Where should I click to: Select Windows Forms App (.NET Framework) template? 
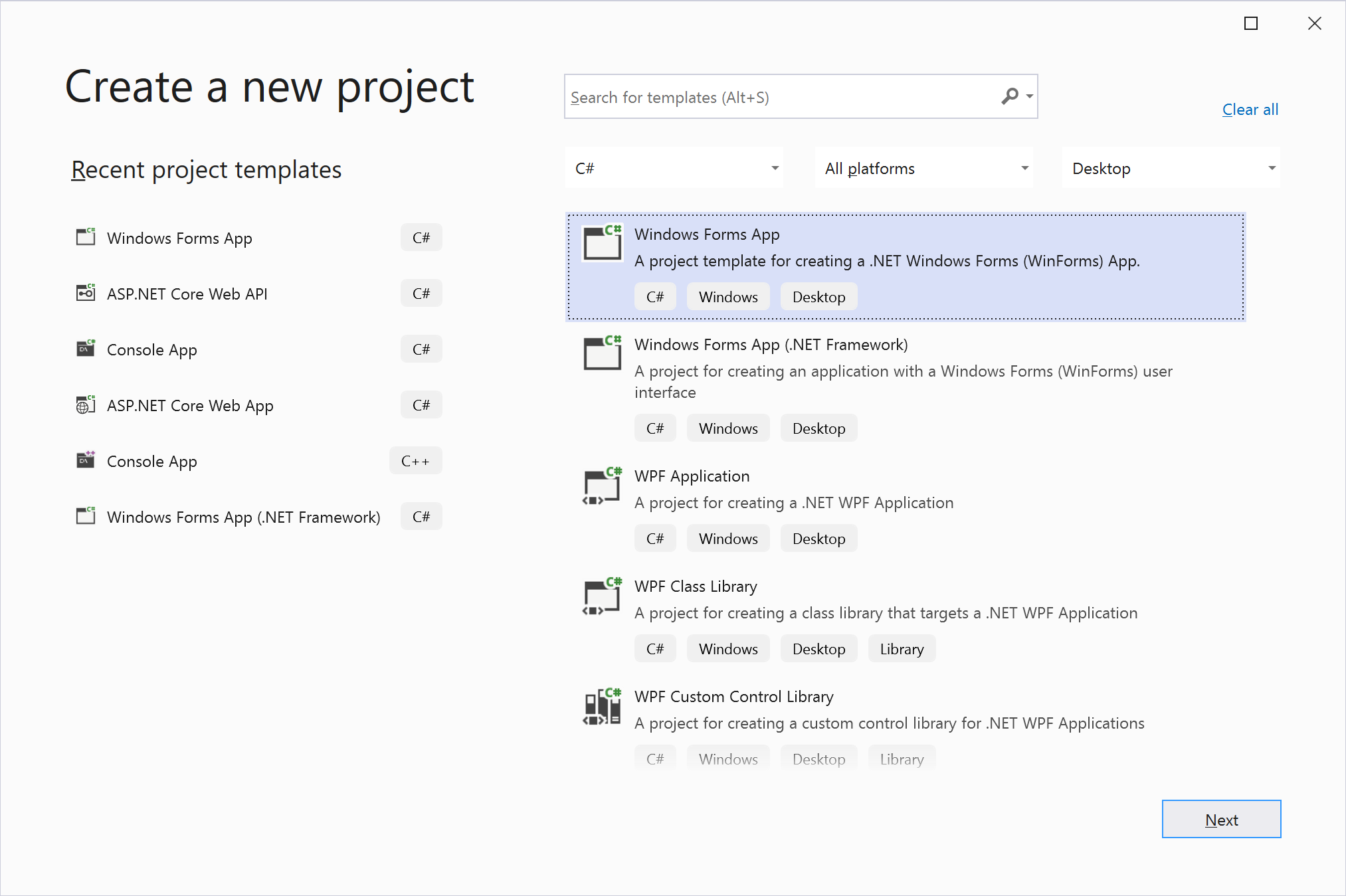tap(771, 345)
